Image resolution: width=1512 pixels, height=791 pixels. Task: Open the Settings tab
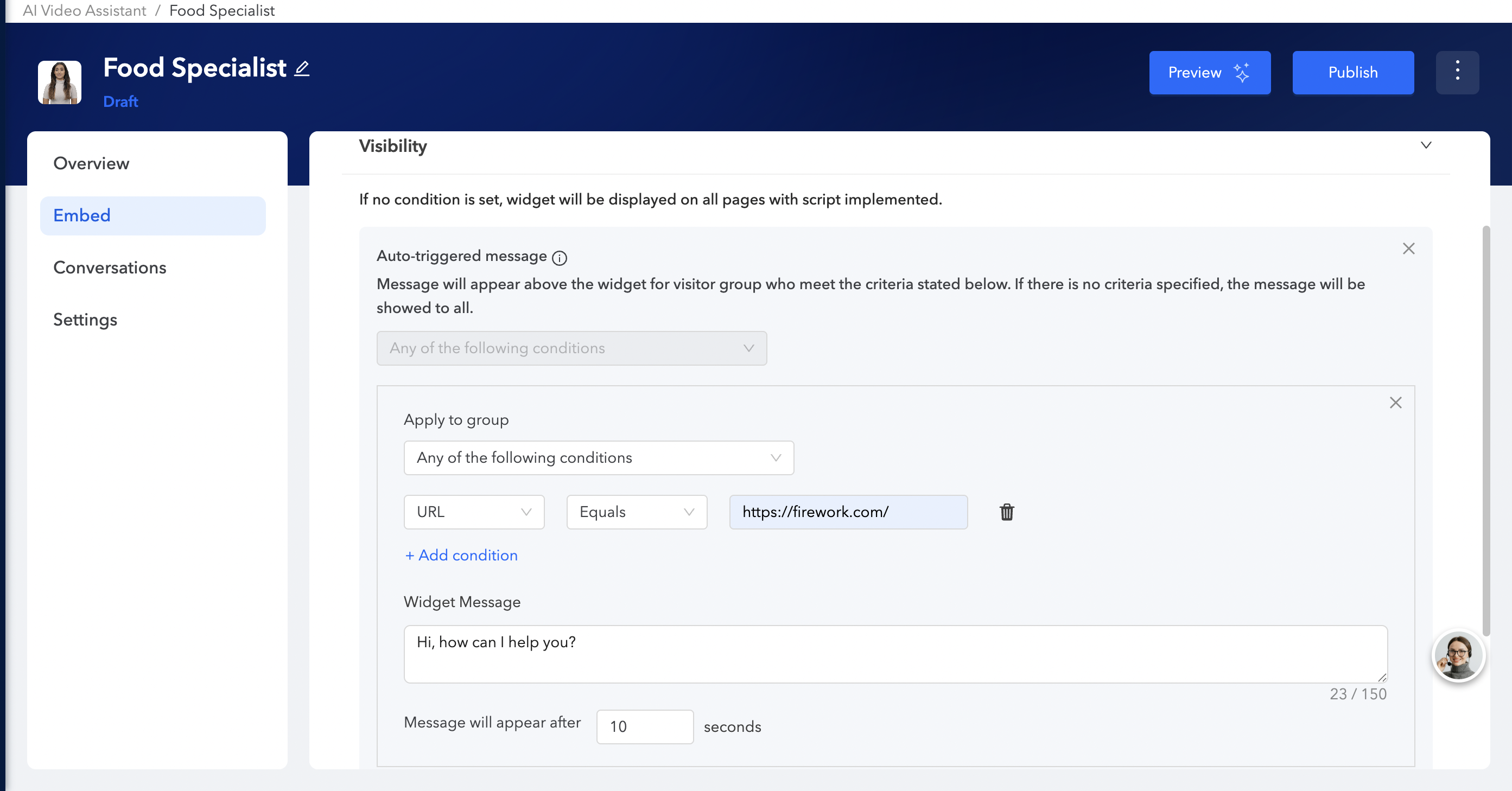153,320
